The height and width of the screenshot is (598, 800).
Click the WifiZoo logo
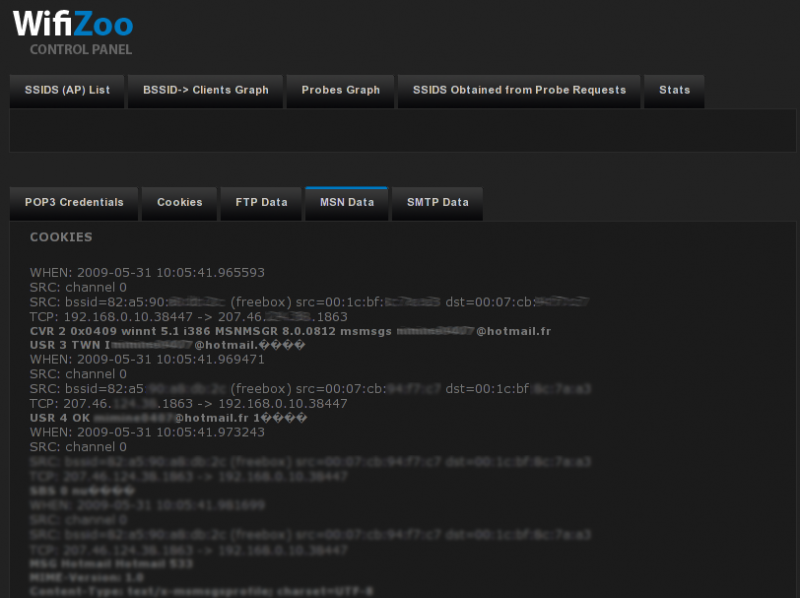72,22
